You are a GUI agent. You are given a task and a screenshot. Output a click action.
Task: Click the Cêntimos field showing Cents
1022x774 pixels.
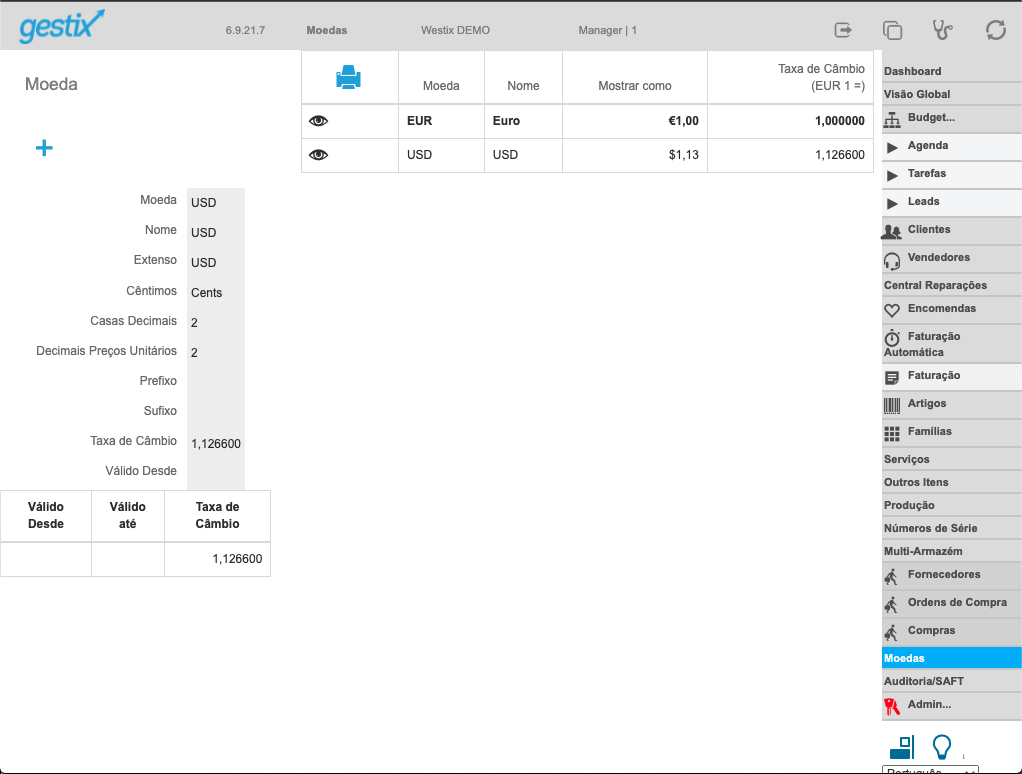coord(216,293)
